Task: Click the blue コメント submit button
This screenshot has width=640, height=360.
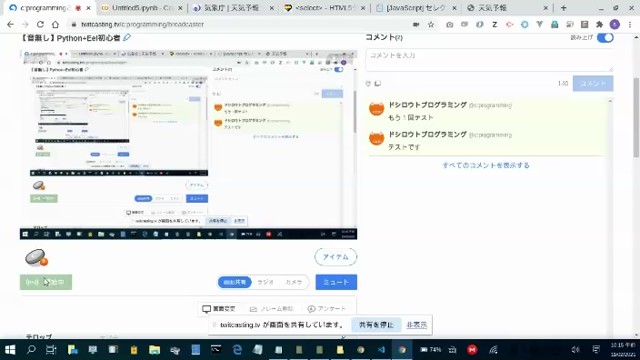Action: (593, 83)
